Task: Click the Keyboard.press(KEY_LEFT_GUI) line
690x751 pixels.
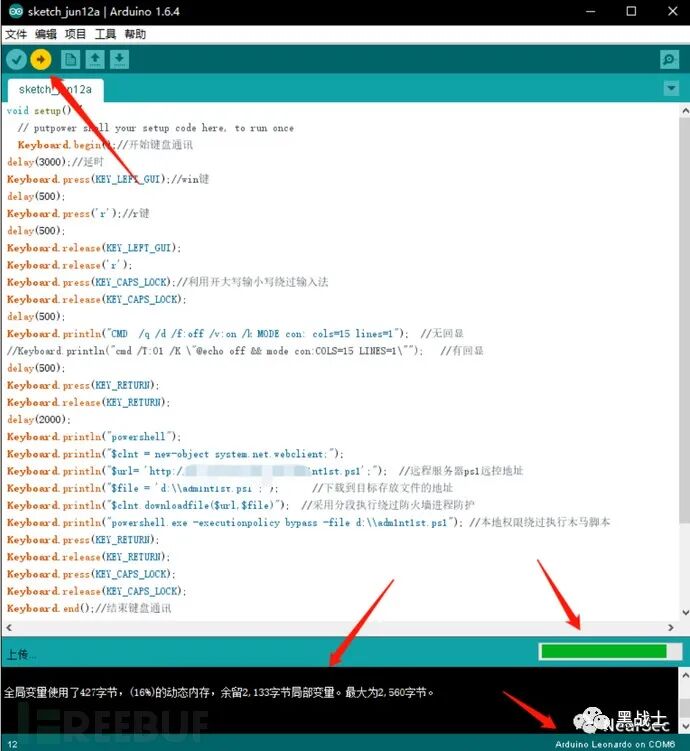Action: click(108, 179)
